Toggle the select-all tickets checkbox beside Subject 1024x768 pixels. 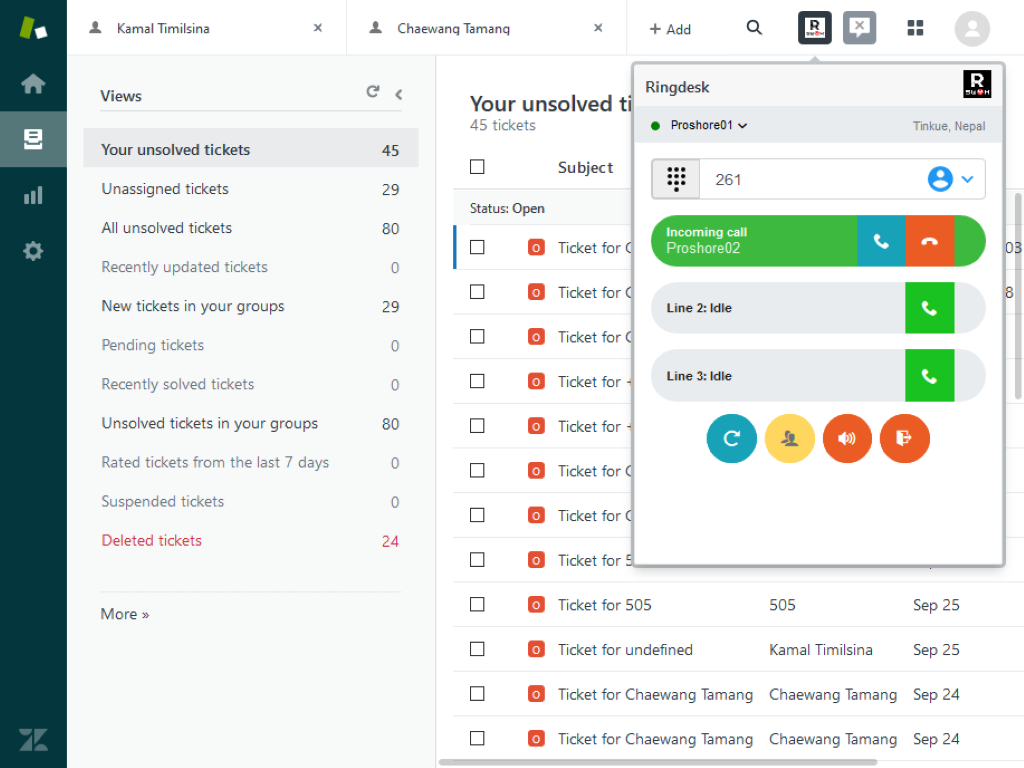(477, 167)
